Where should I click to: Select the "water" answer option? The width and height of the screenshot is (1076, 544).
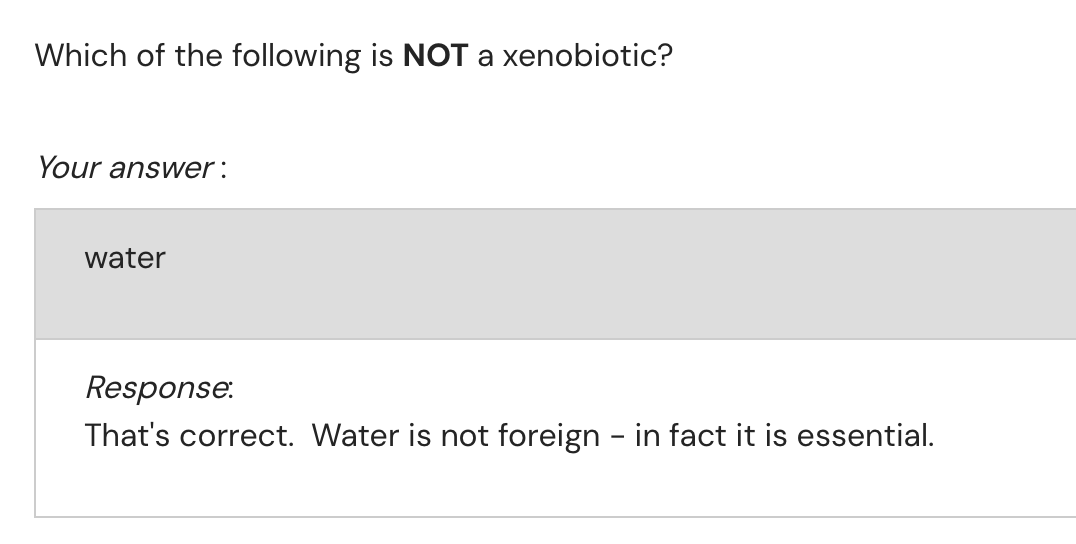coord(125,258)
